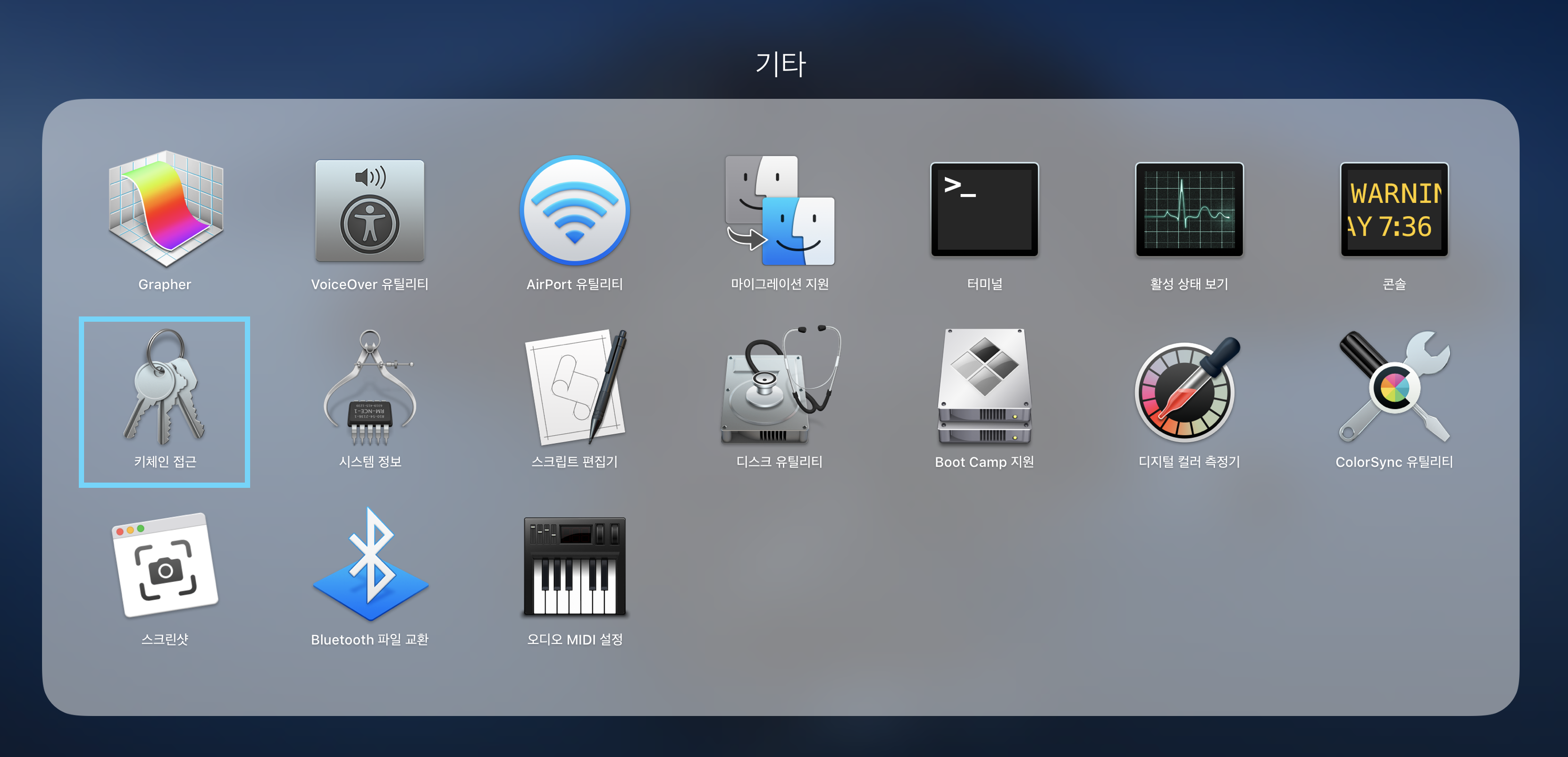The width and height of the screenshot is (1568, 757).
Task: Launch Boot Camp 지원
Action: point(984,387)
